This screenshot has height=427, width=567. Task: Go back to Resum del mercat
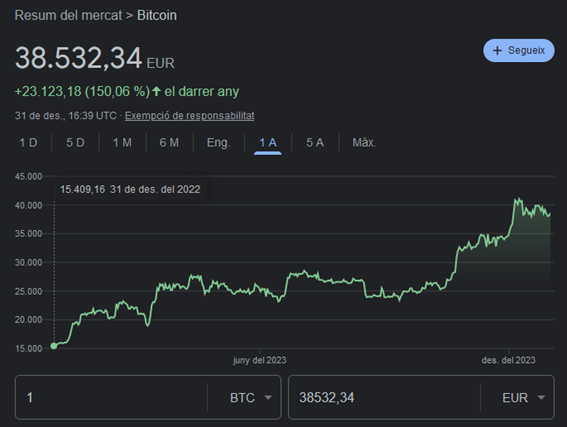click(x=68, y=15)
